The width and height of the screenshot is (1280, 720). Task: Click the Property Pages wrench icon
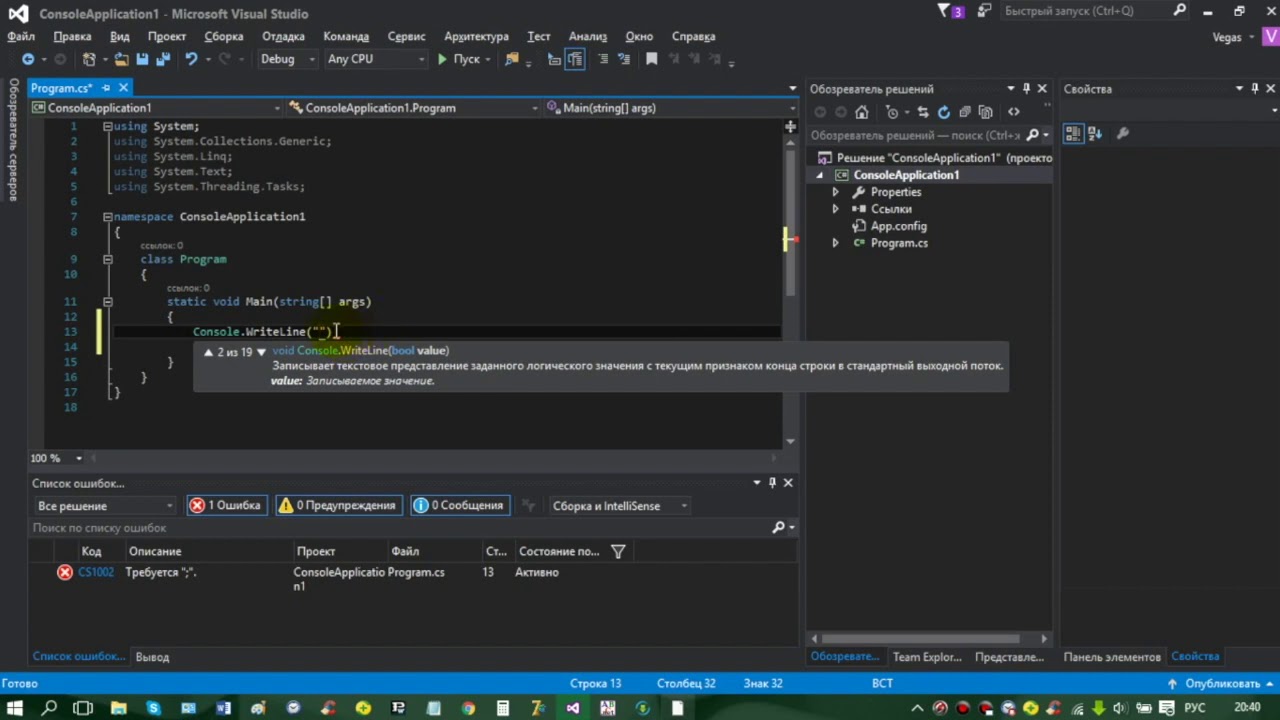(1123, 133)
